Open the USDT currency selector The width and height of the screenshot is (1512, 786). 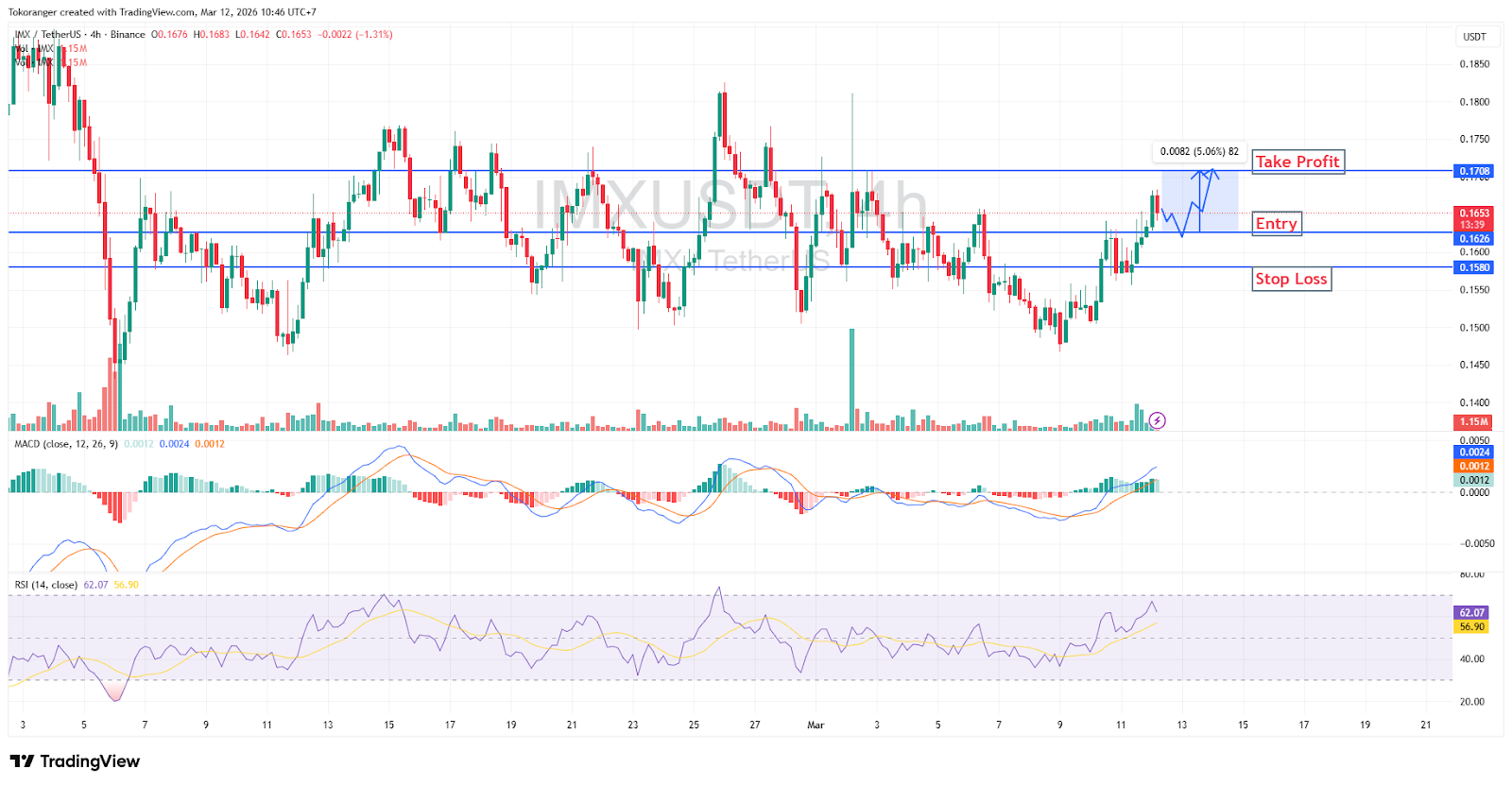point(1474,37)
